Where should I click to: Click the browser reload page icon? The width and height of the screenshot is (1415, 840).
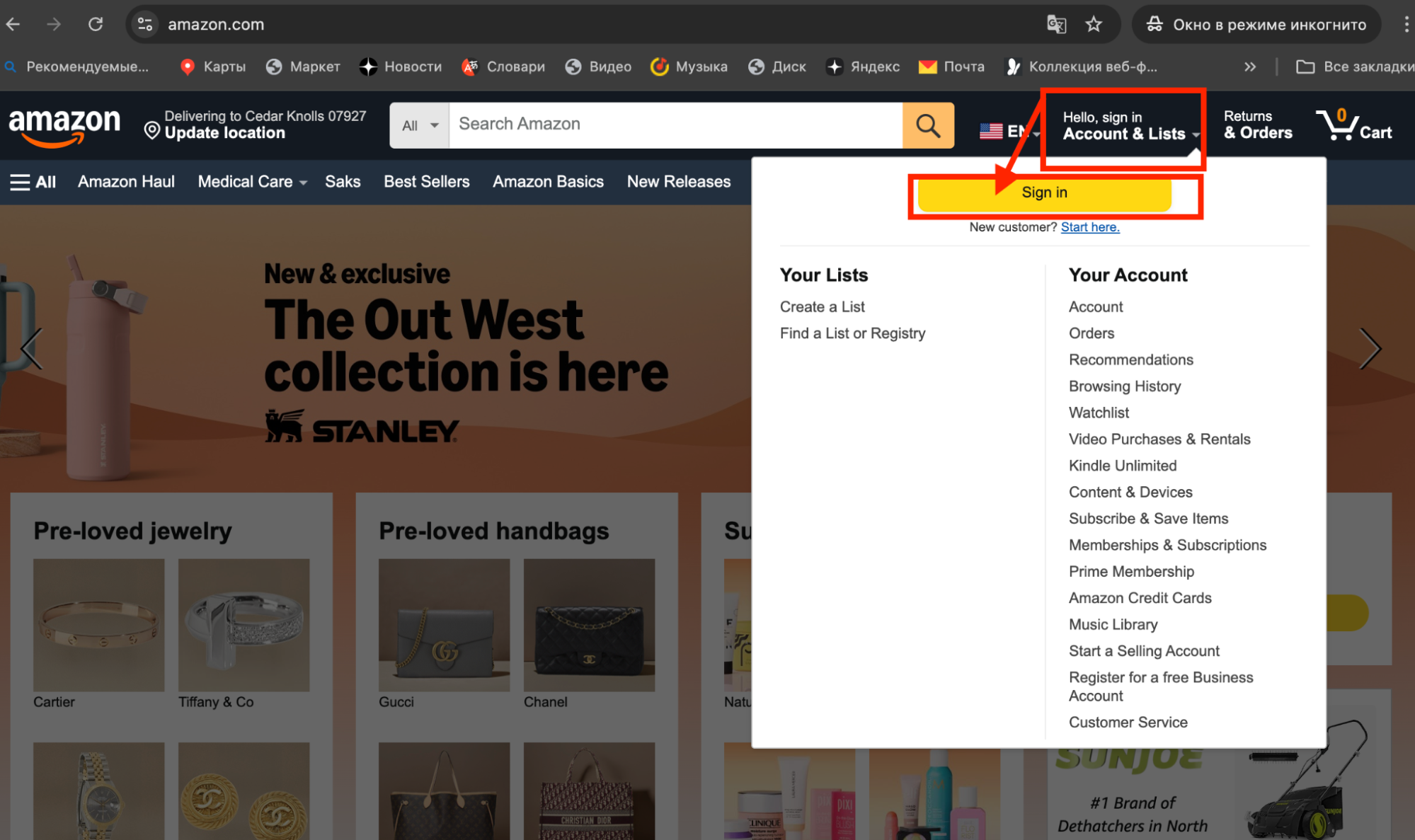96,24
